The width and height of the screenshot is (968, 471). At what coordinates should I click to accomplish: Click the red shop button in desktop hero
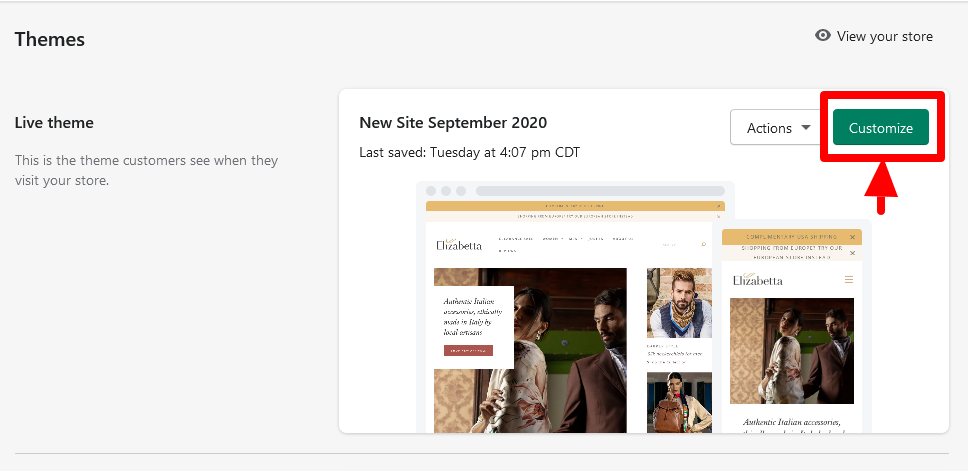pyautogui.click(x=468, y=351)
